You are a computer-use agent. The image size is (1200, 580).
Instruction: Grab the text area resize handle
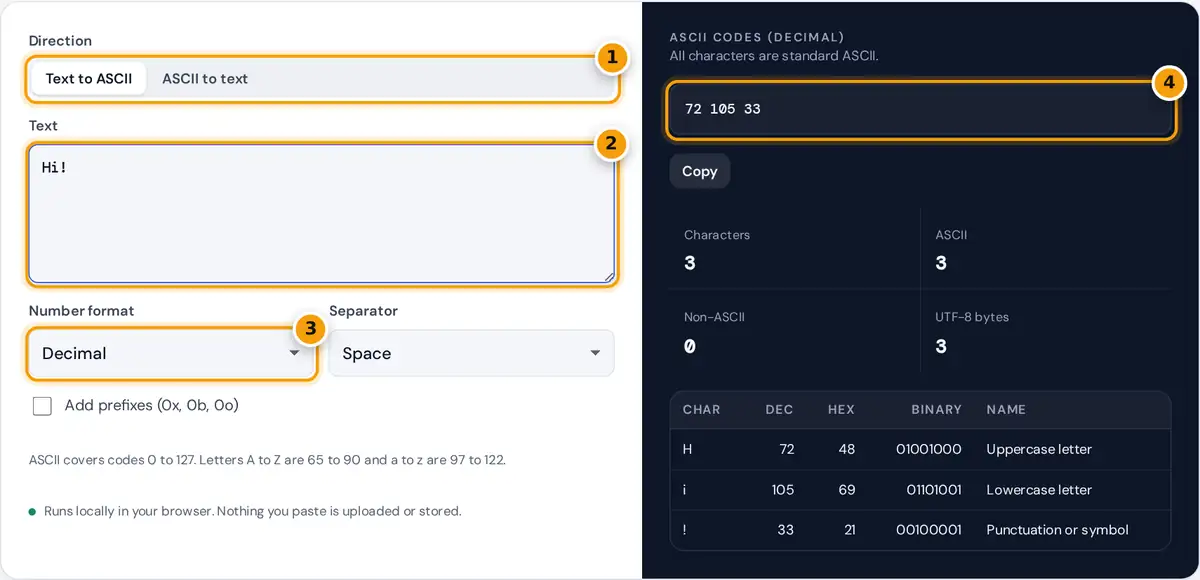tap(608, 276)
